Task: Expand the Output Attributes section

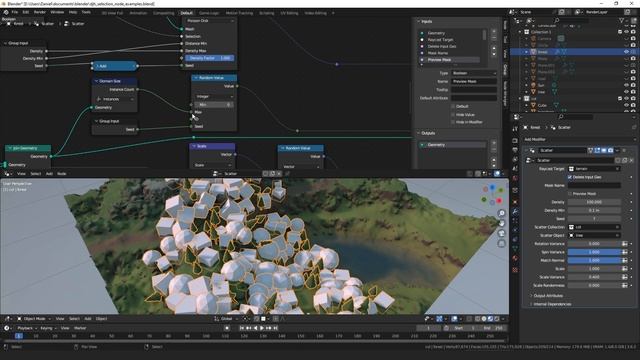Action: pyautogui.click(x=548, y=296)
